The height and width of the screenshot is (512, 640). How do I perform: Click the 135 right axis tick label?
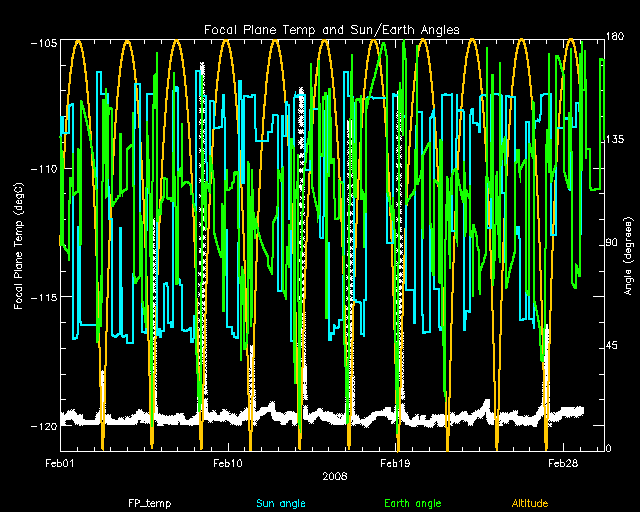coord(617,141)
